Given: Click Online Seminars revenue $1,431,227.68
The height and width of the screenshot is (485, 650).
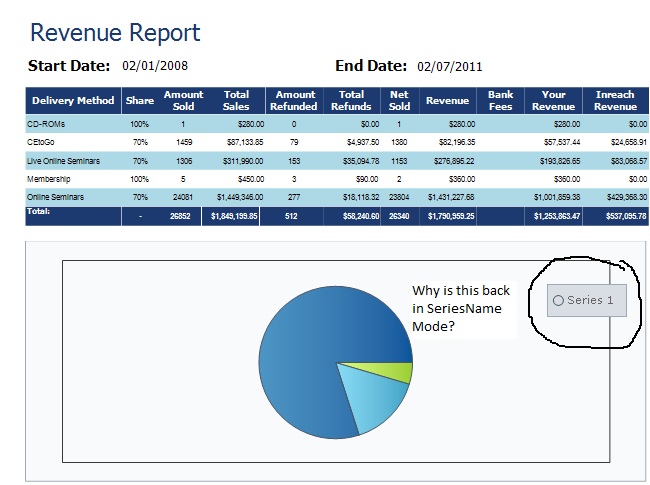Looking at the screenshot, I should 451,197.
